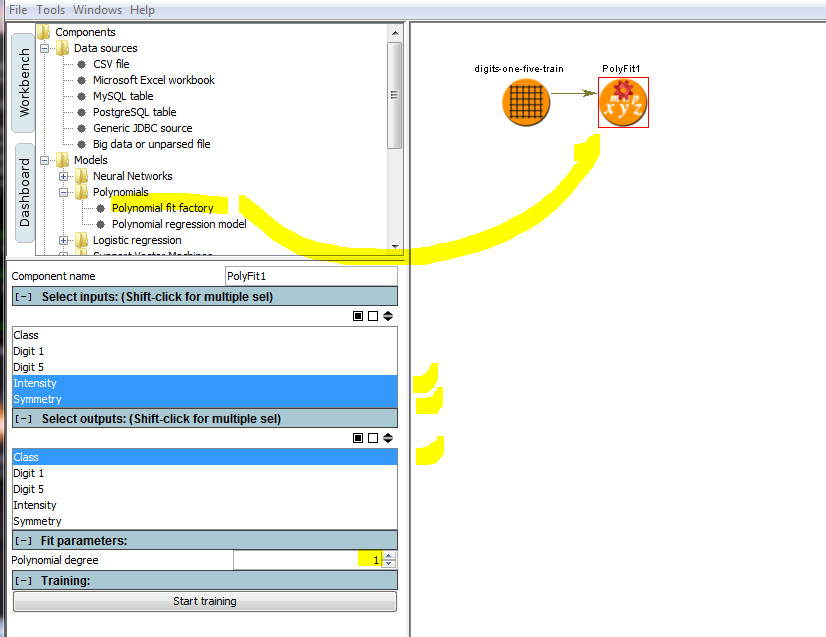Select Polynomial regression model in tree
Image resolution: width=826 pixels, height=637 pixels.
tap(178, 224)
